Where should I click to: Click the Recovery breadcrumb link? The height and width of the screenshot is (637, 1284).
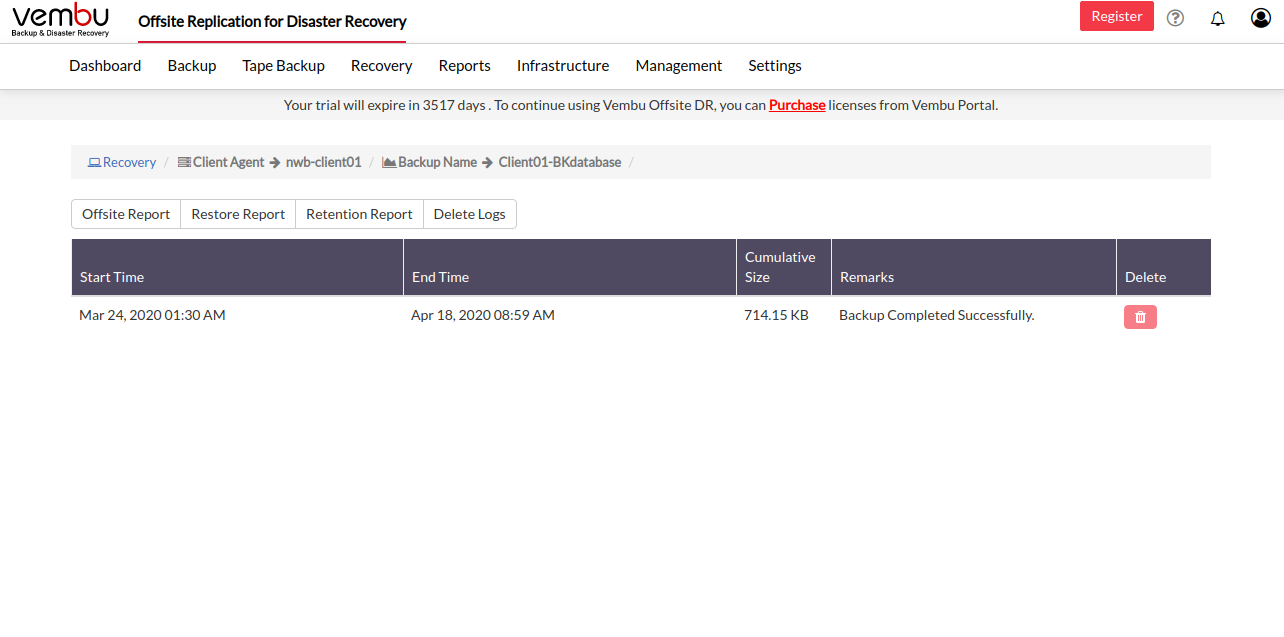coord(122,162)
